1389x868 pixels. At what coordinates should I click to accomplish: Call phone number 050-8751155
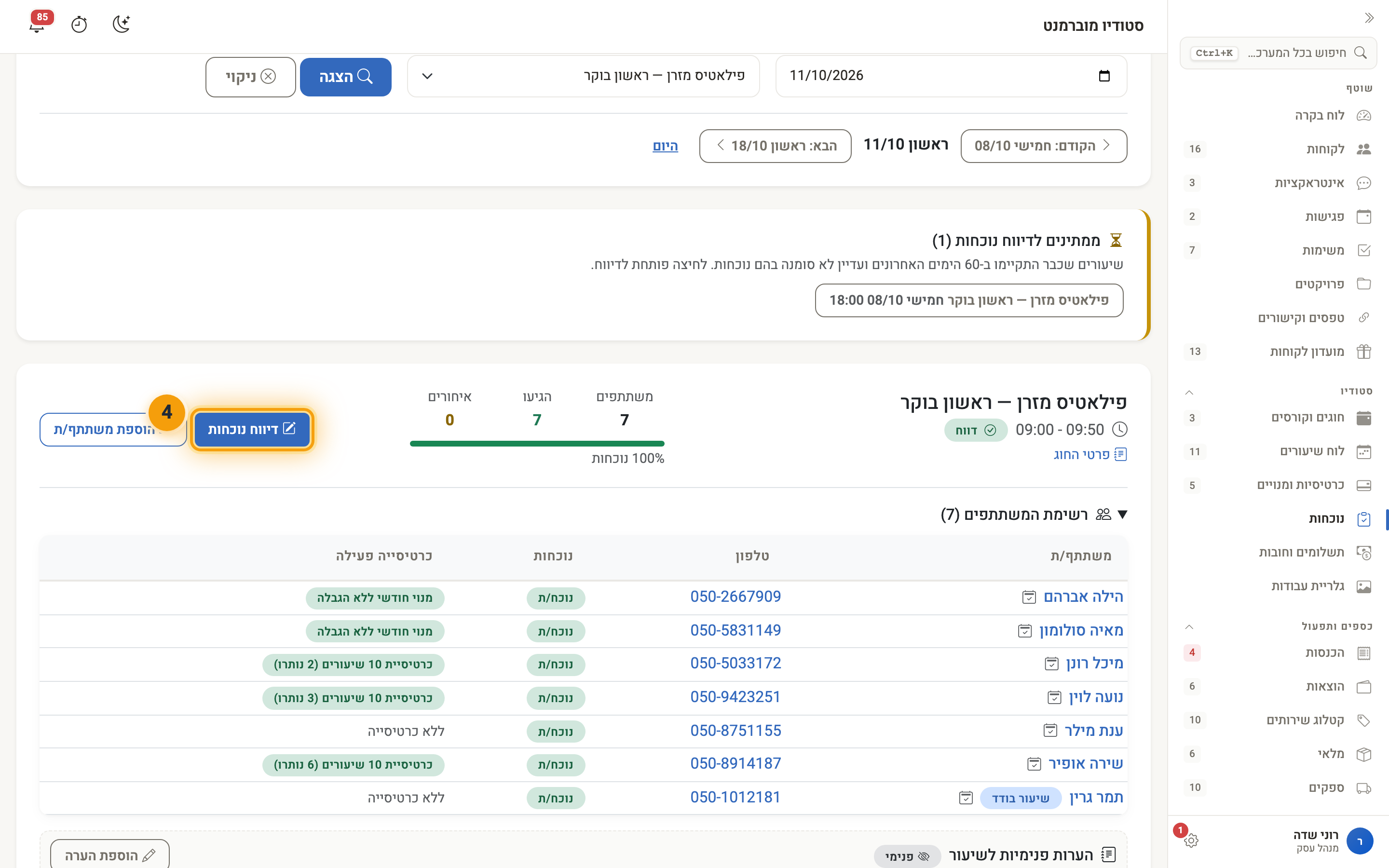click(x=735, y=730)
